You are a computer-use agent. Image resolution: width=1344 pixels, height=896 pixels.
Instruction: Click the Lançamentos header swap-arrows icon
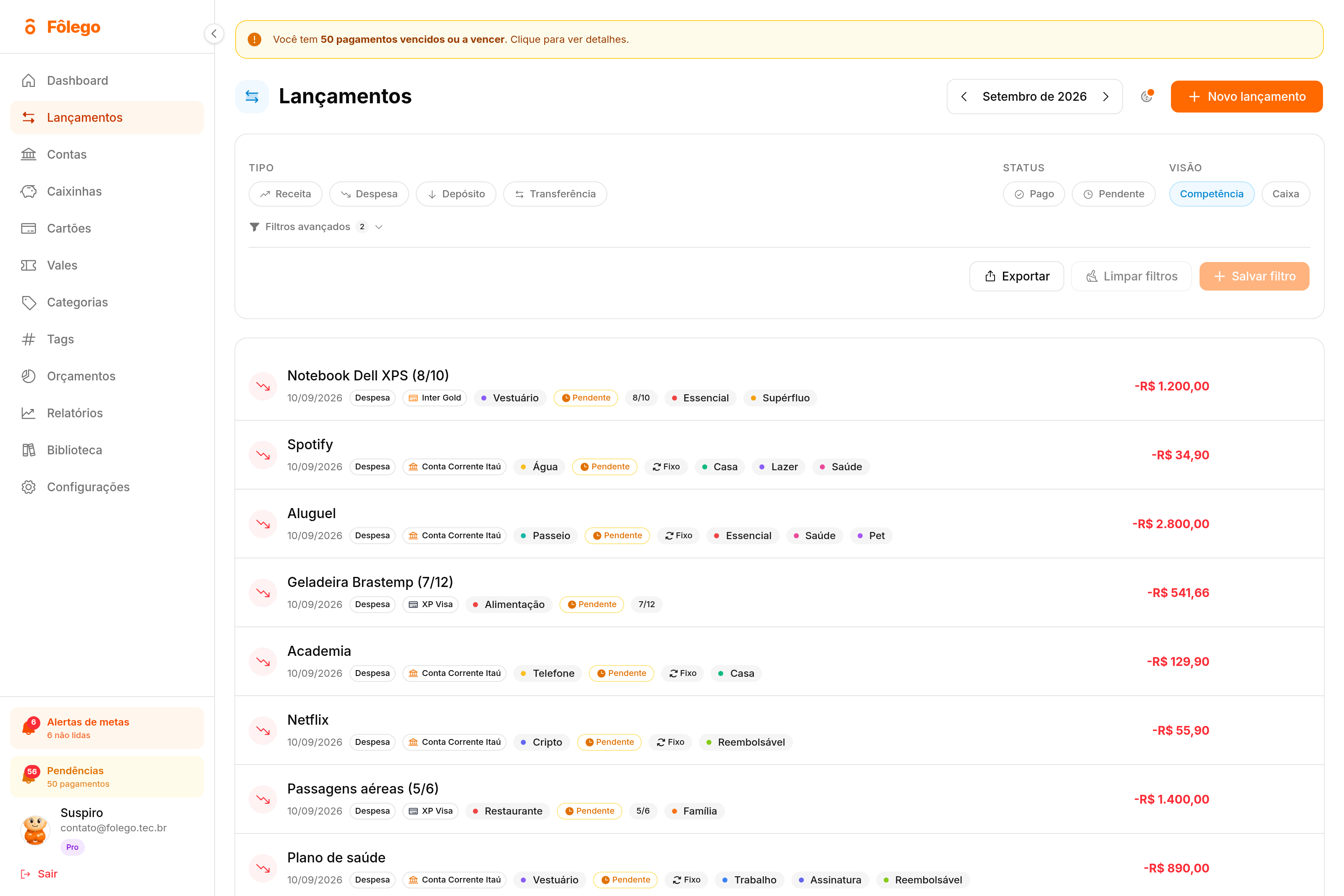pos(252,97)
